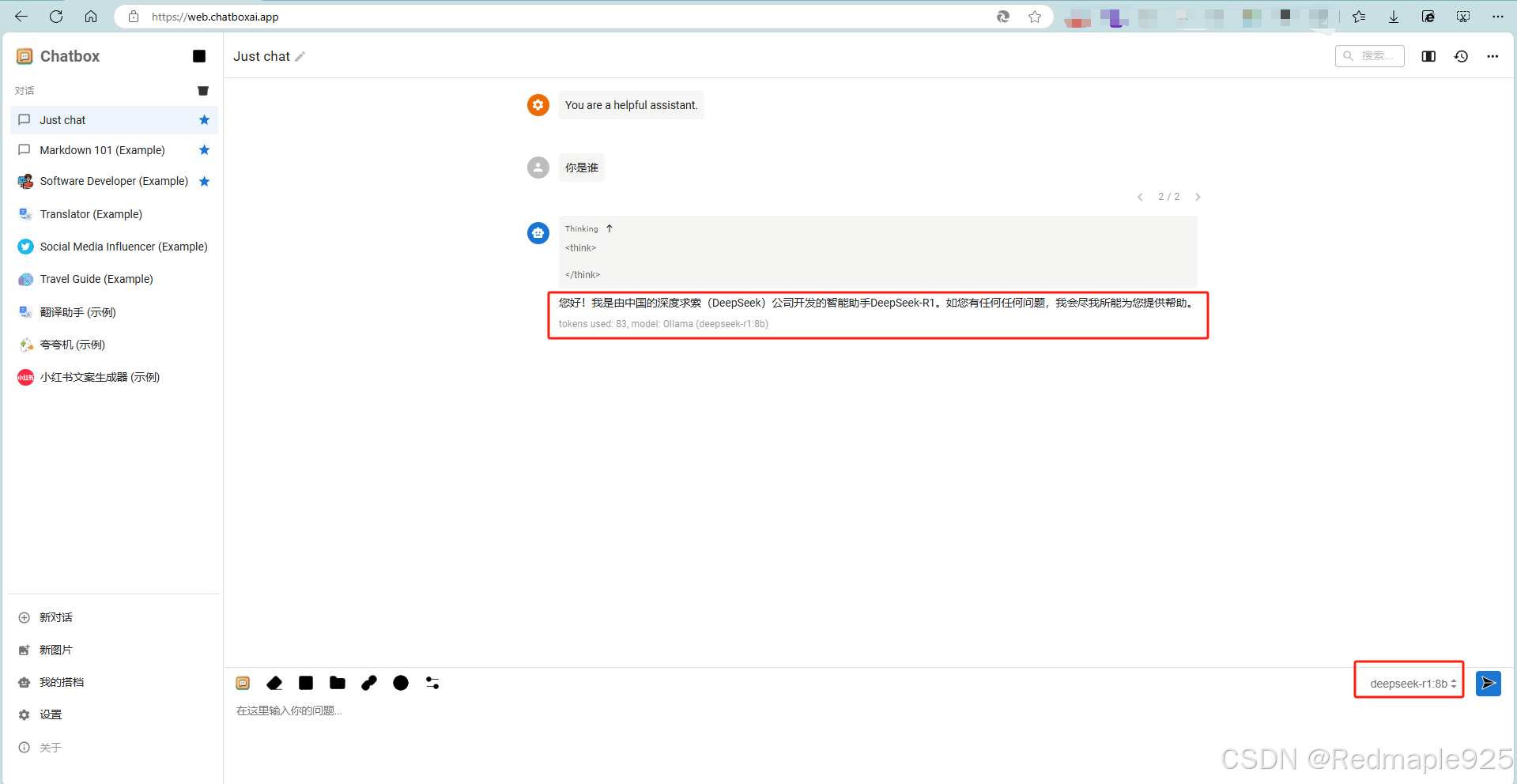The width and height of the screenshot is (1517, 784).
Task: Toggle the side panel layout icon
Action: point(1428,56)
